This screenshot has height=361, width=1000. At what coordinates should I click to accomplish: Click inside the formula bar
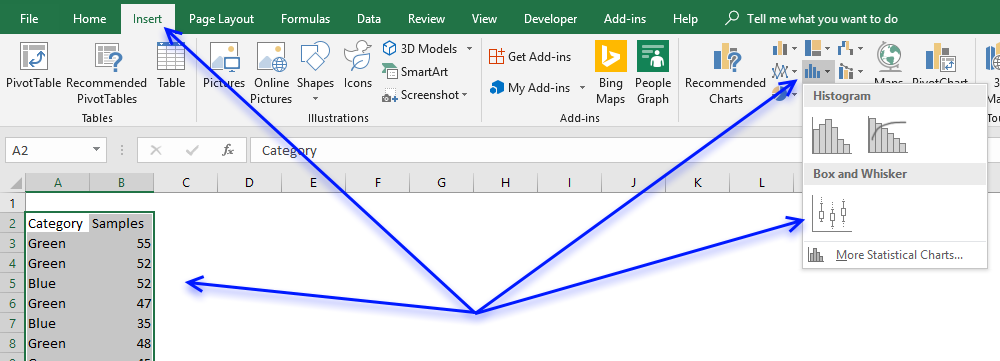[x=625, y=151]
